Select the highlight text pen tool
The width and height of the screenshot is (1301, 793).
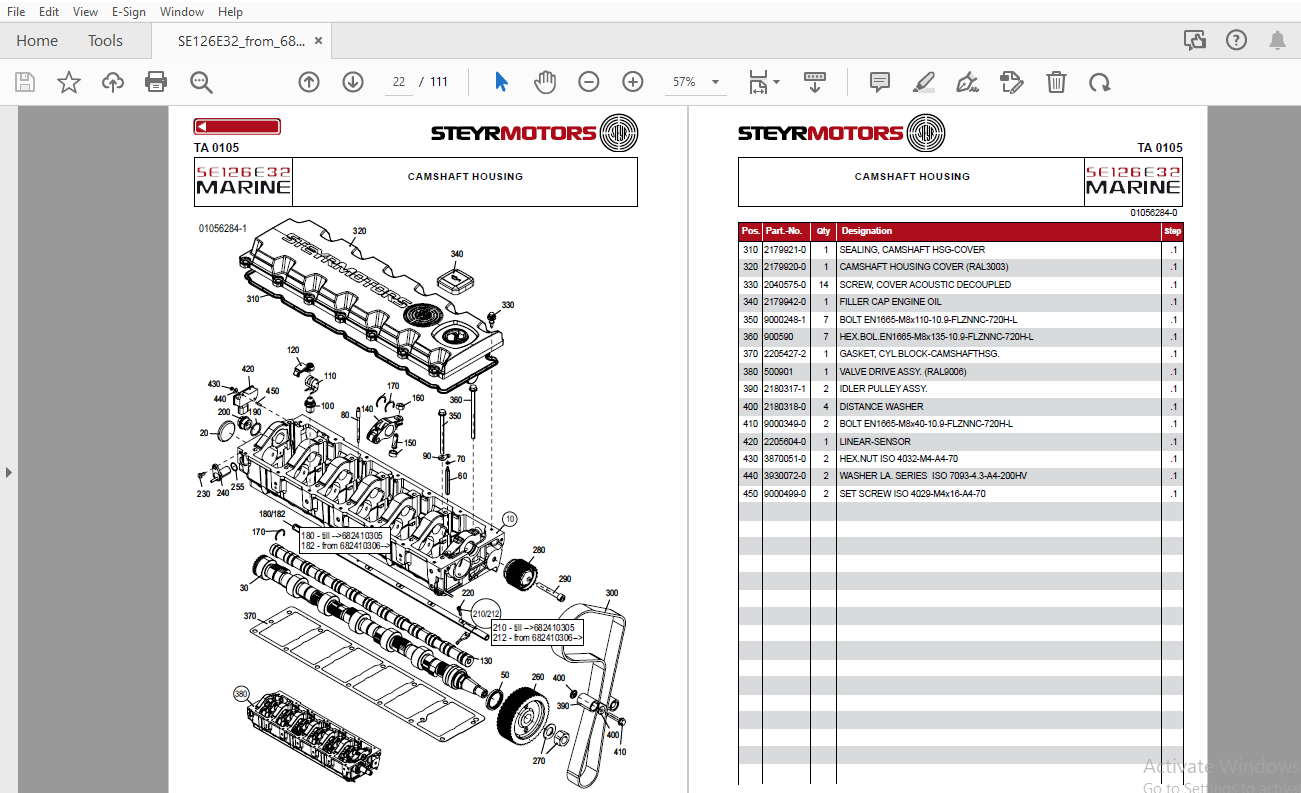coord(923,82)
